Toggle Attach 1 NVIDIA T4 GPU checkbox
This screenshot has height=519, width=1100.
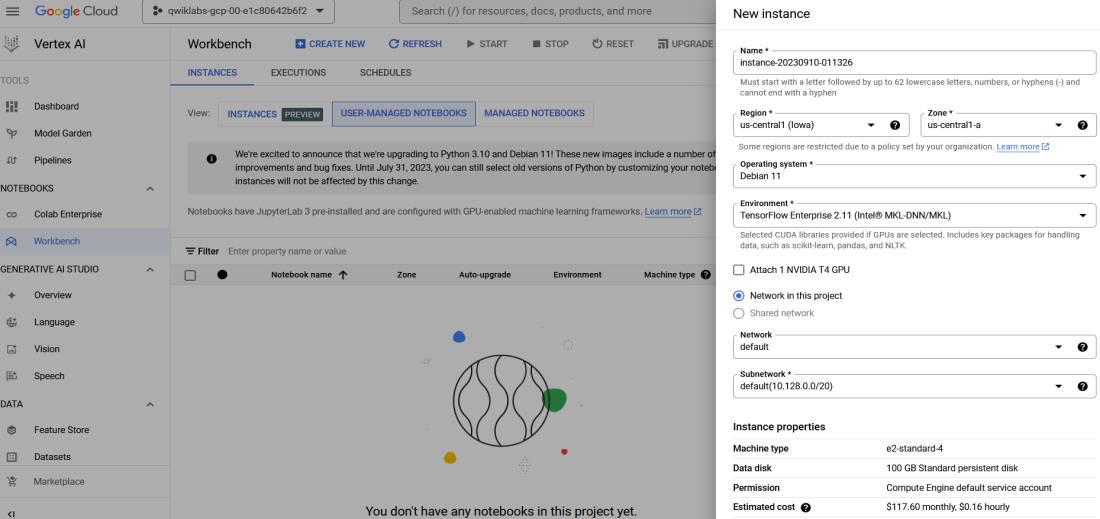[738, 270]
